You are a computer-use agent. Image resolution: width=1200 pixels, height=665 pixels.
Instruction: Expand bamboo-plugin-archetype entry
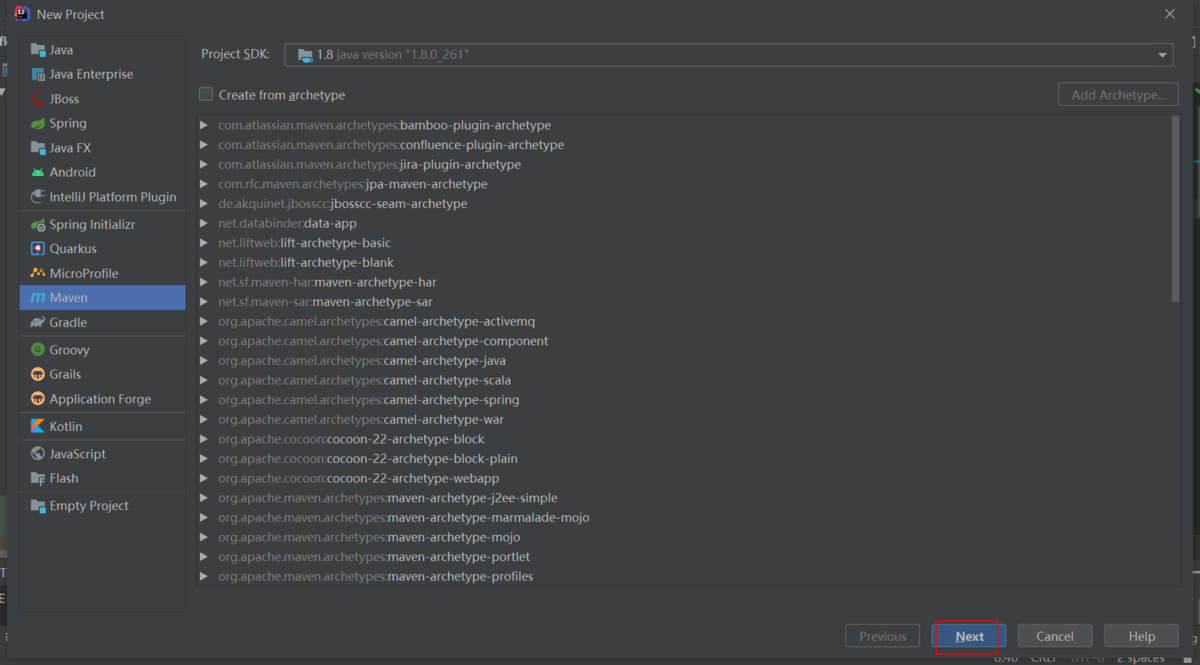(204, 125)
